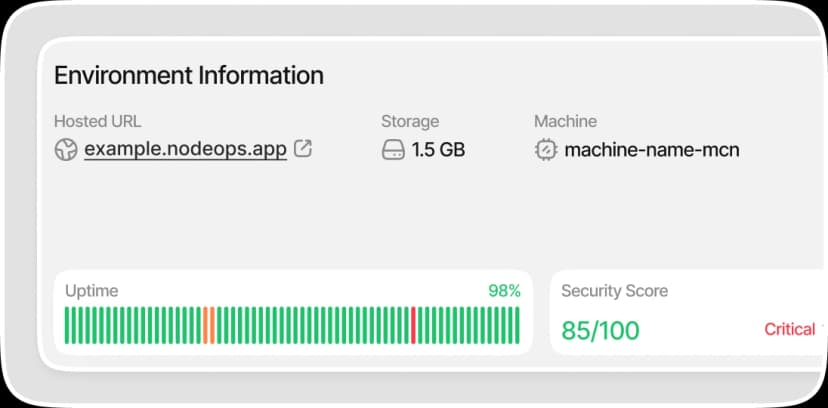Image resolution: width=828 pixels, height=408 pixels.
Task: Click the Uptime card label
Action: (92, 291)
